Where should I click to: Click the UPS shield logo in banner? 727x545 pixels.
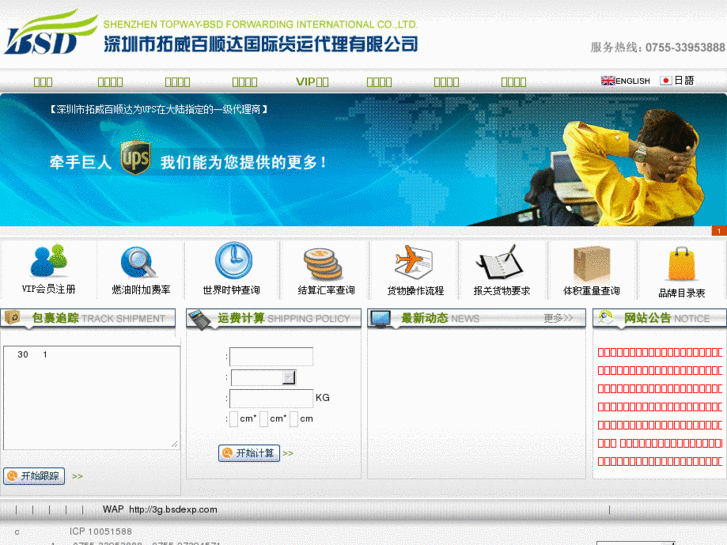135,158
